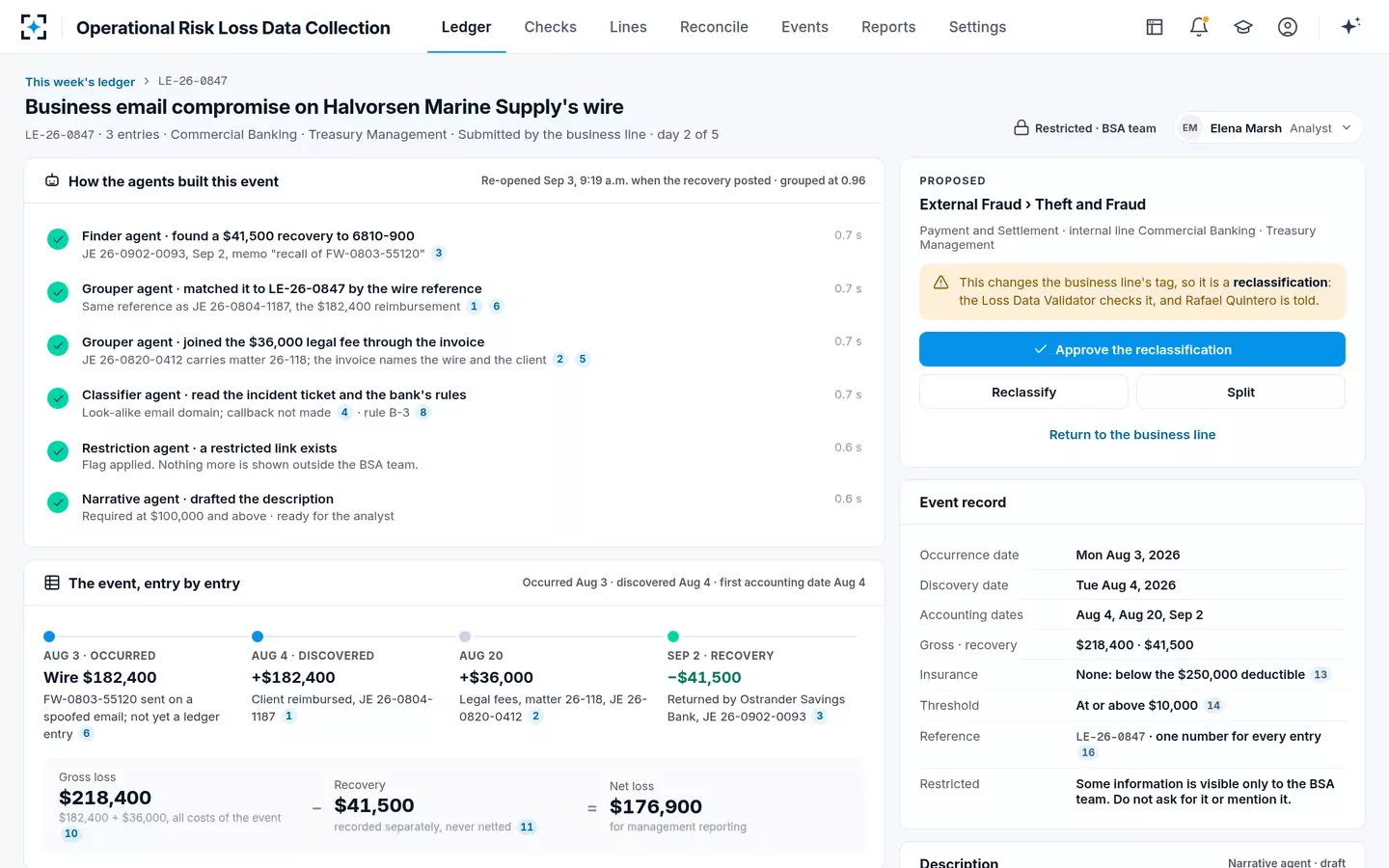Click the green check for Restriction agent

click(x=58, y=450)
